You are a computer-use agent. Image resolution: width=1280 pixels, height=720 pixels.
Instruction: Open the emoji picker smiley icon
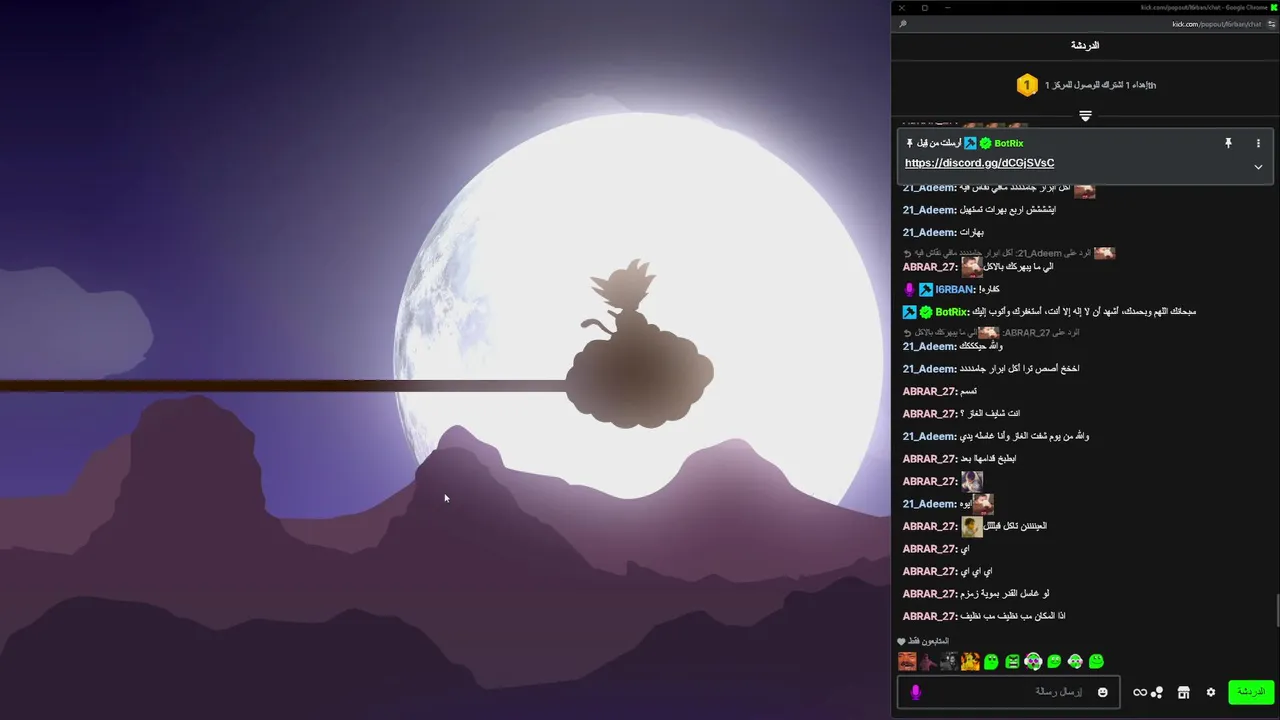coord(1103,692)
